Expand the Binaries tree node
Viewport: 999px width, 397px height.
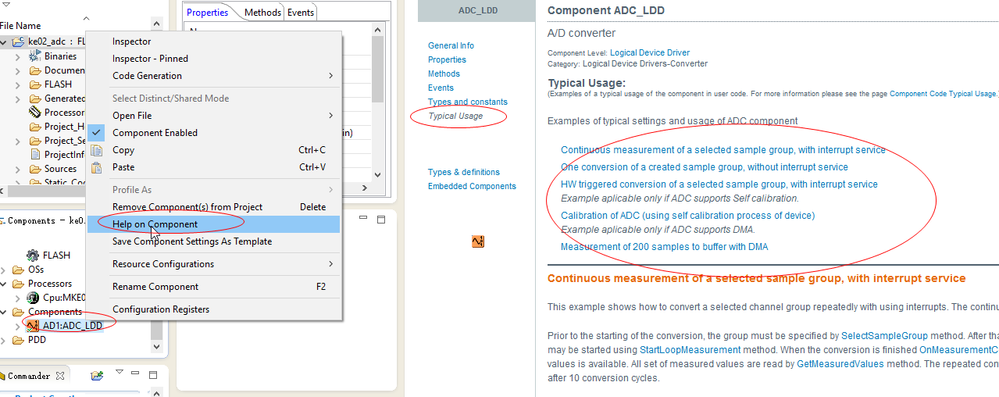(18, 56)
